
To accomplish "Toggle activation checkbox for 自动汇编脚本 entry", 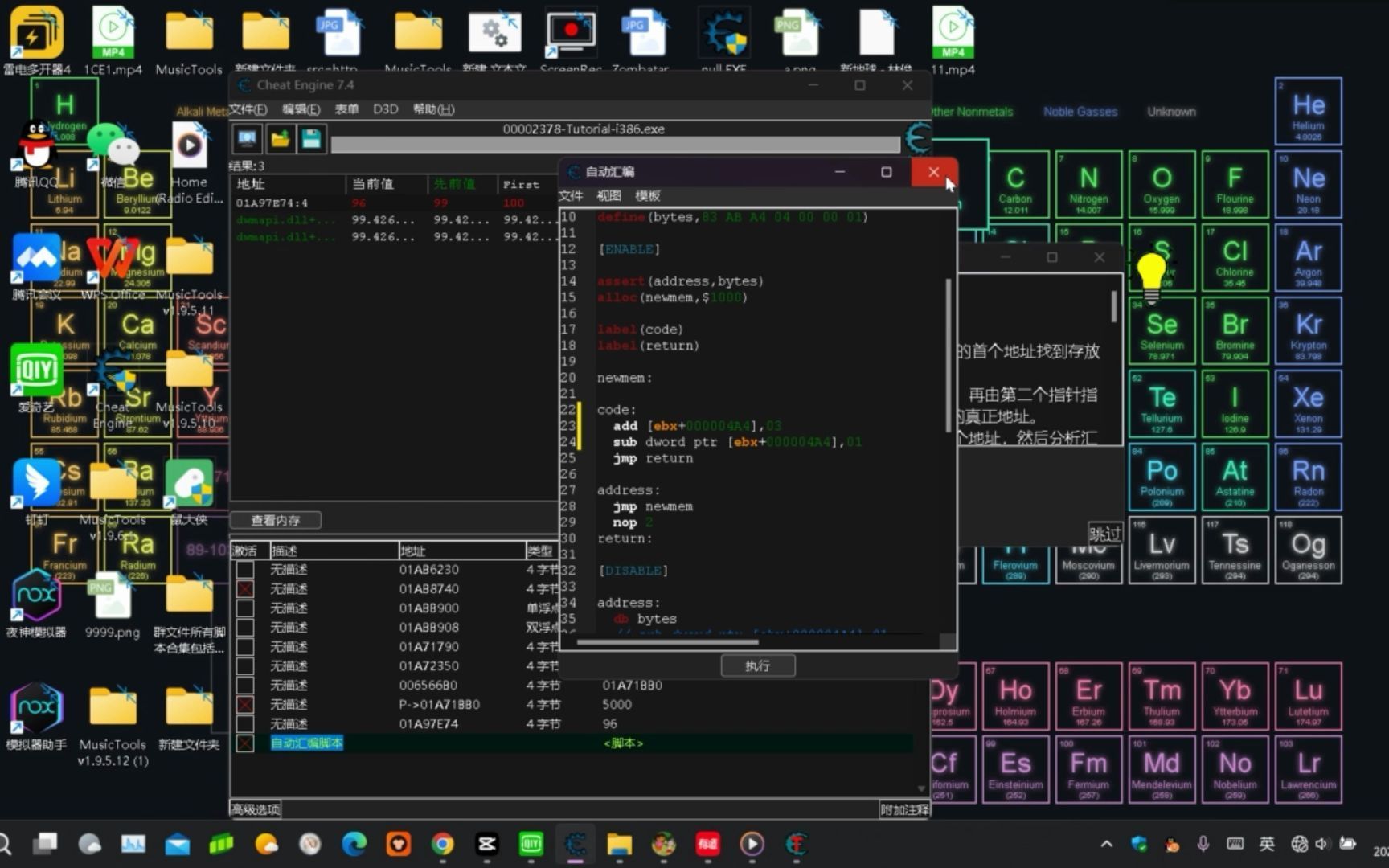I will coord(245,743).
